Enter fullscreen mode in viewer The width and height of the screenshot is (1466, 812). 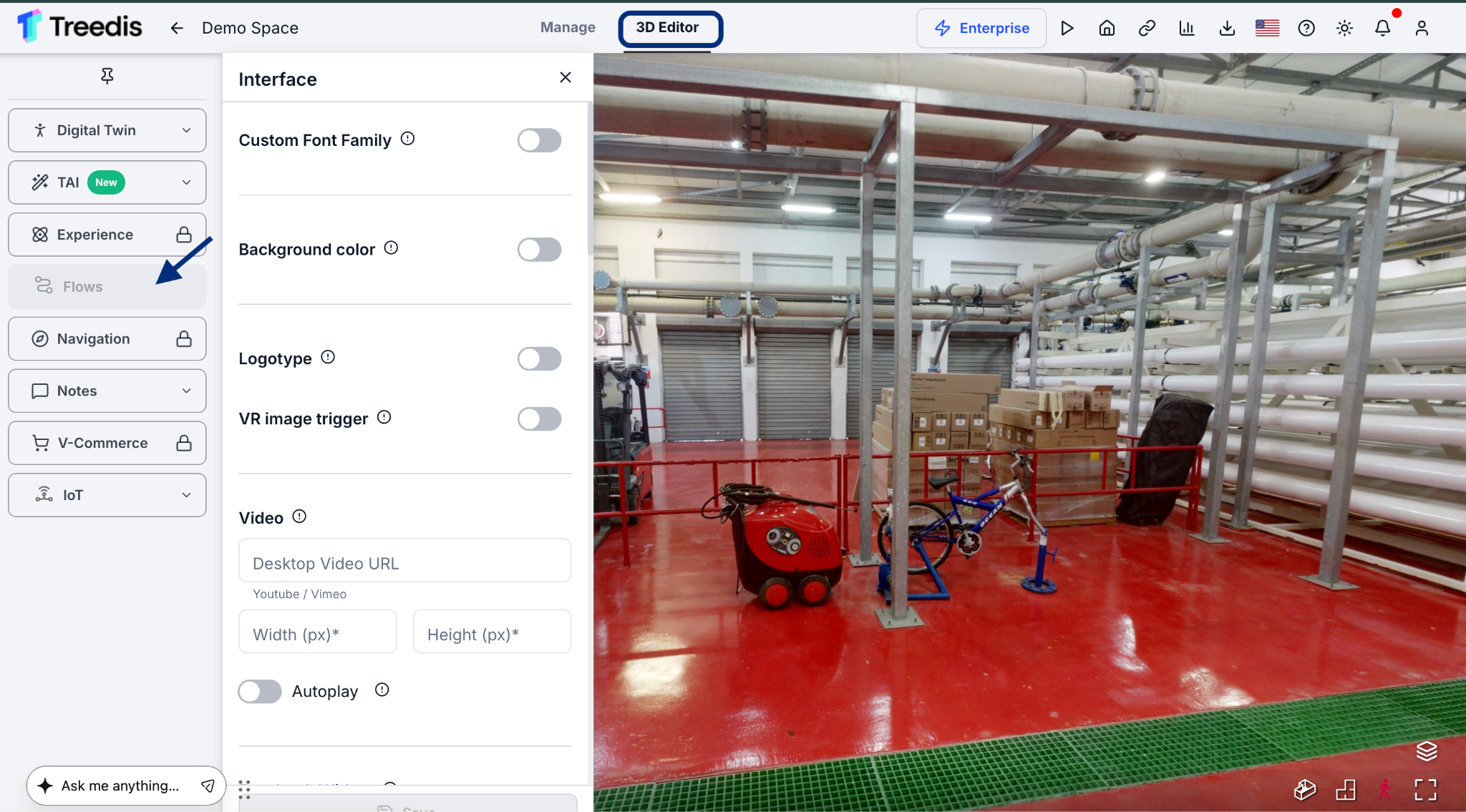(x=1426, y=789)
